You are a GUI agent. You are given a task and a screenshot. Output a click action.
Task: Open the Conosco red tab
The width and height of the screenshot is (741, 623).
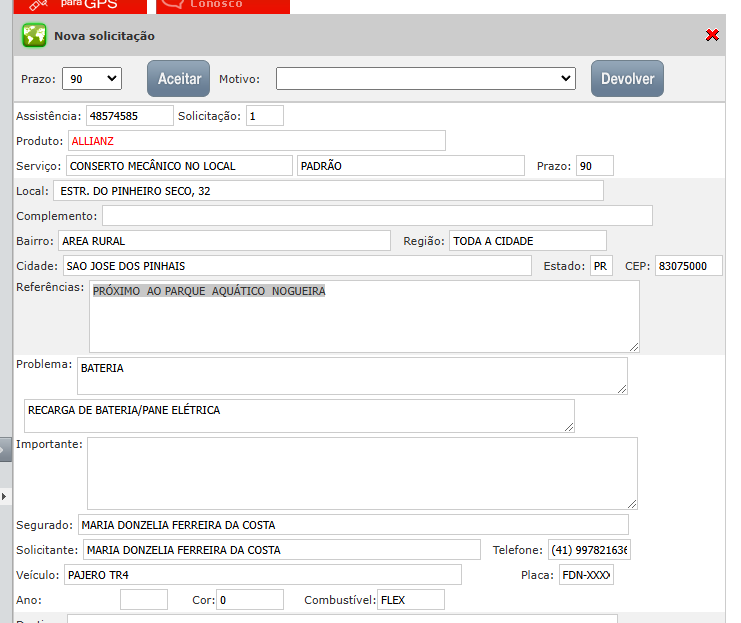(223, 6)
